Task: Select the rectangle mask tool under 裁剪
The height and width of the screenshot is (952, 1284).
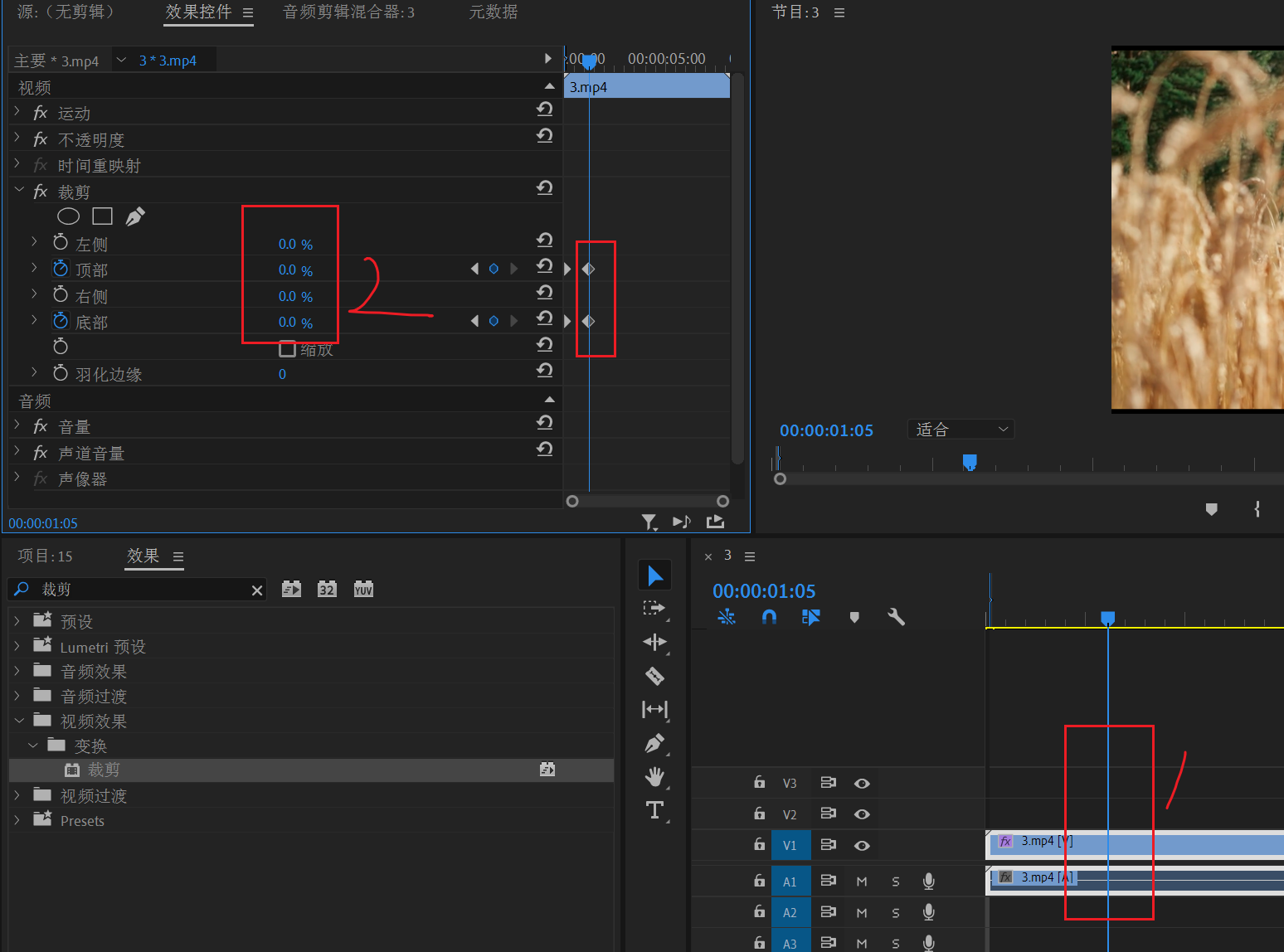Action: pyautogui.click(x=102, y=216)
